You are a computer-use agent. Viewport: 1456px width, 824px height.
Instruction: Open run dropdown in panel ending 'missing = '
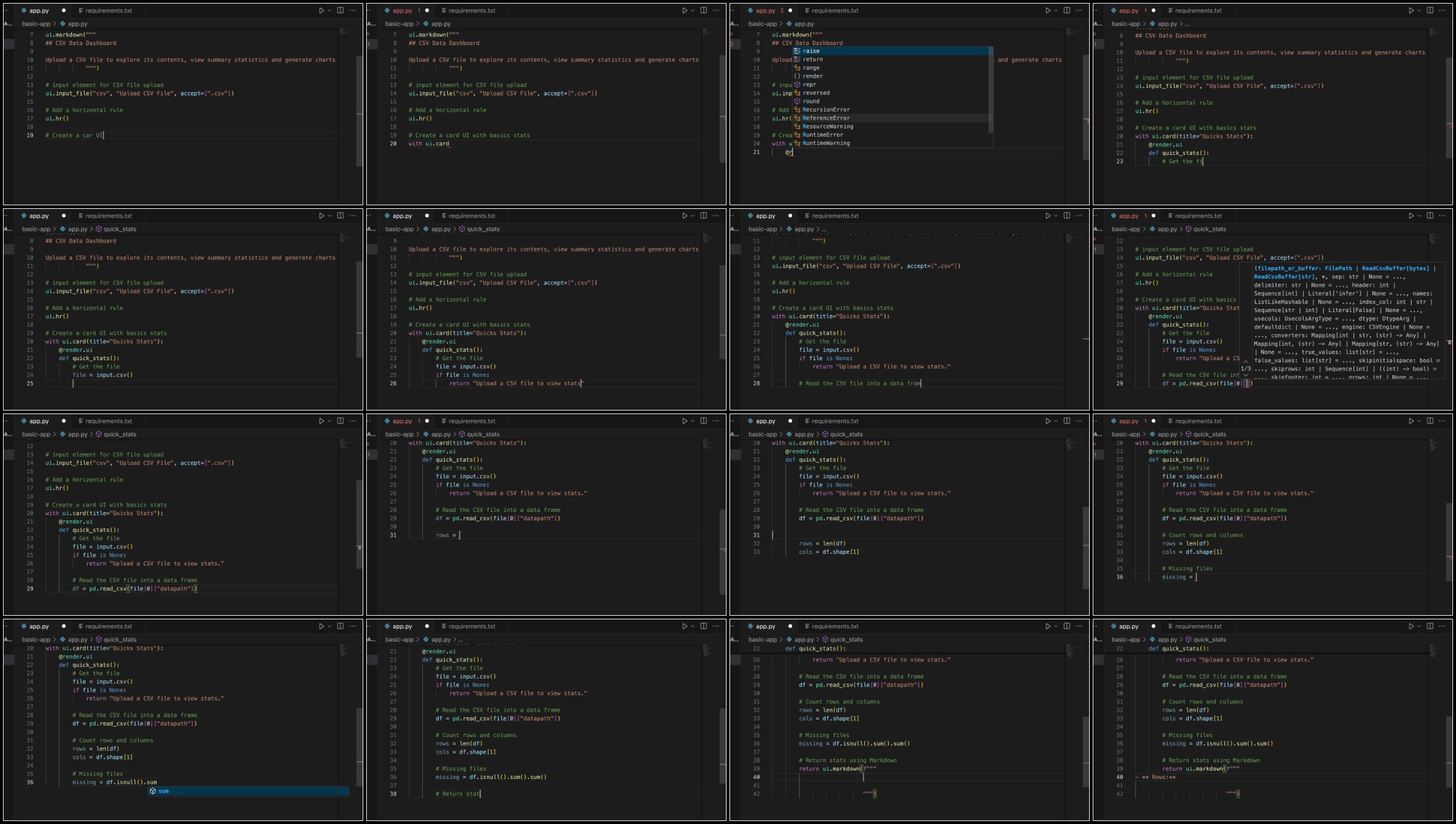pos(1419,421)
